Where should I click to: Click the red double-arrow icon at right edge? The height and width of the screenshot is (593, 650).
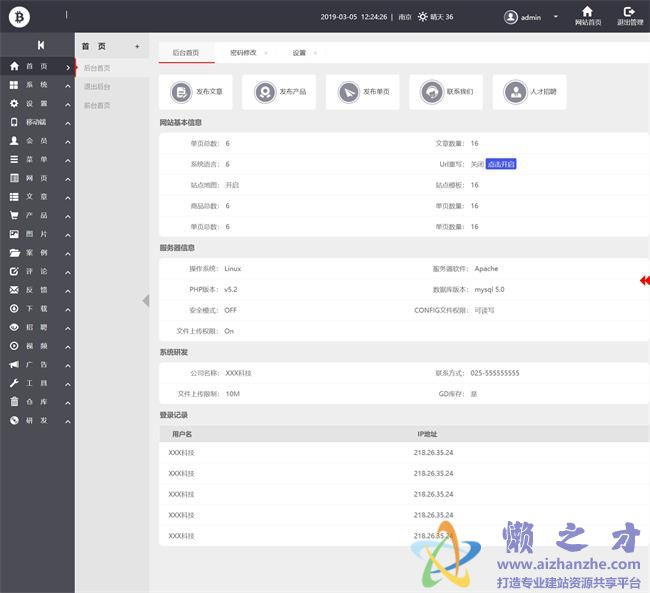coord(645,281)
